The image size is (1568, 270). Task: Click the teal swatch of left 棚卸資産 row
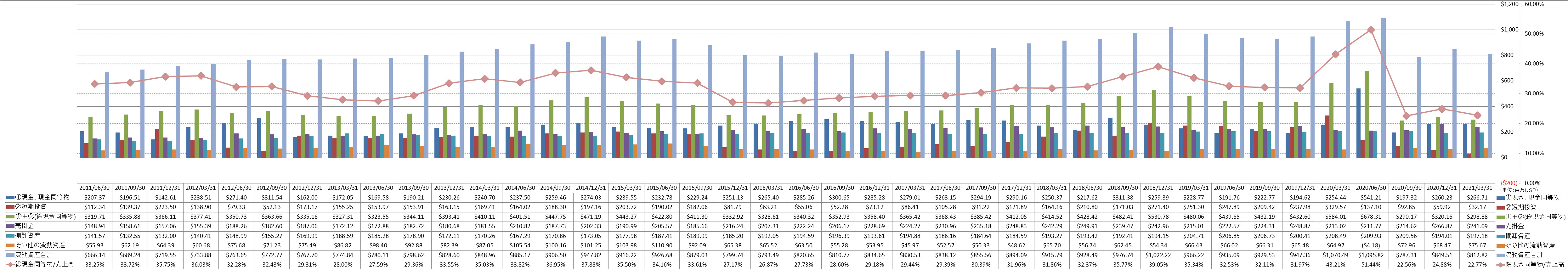10,236
